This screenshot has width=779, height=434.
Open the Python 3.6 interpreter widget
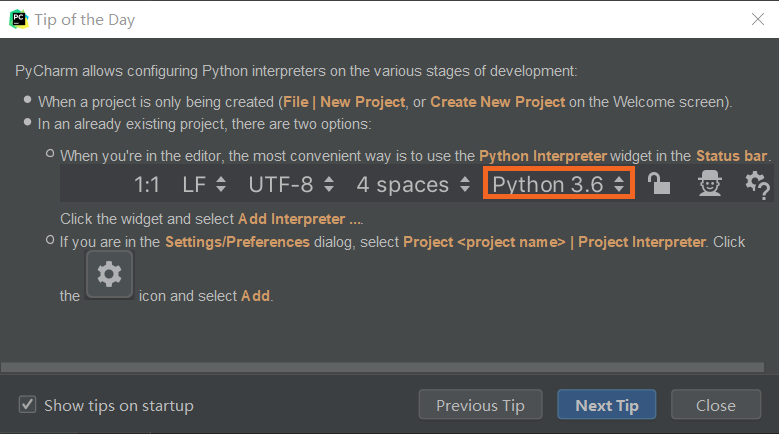point(558,184)
